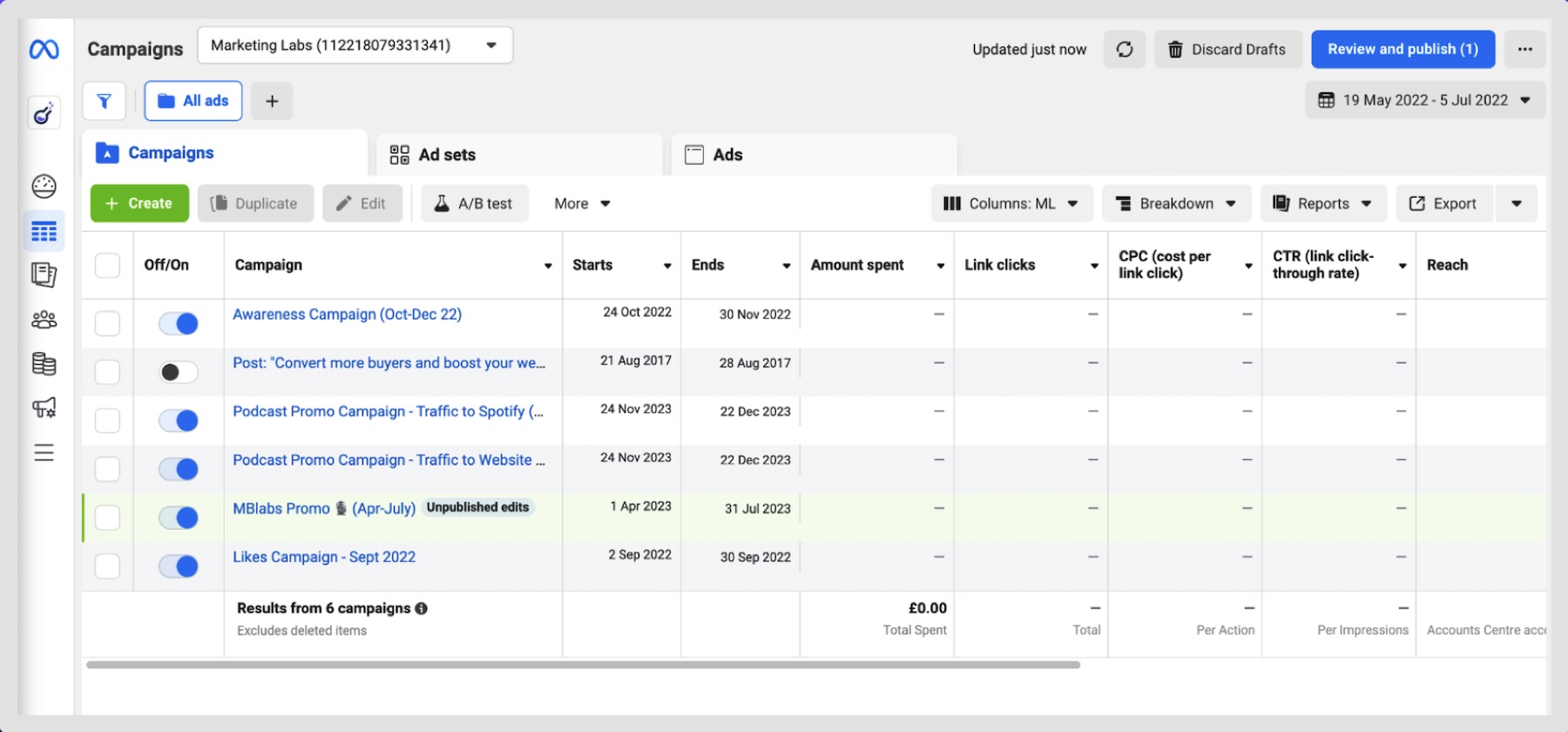This screenshot has width=1568, height=732.
Task: Open Likes Campaign - Sept 2022 link
Action: pyautogui.click(x=324, y=557)
